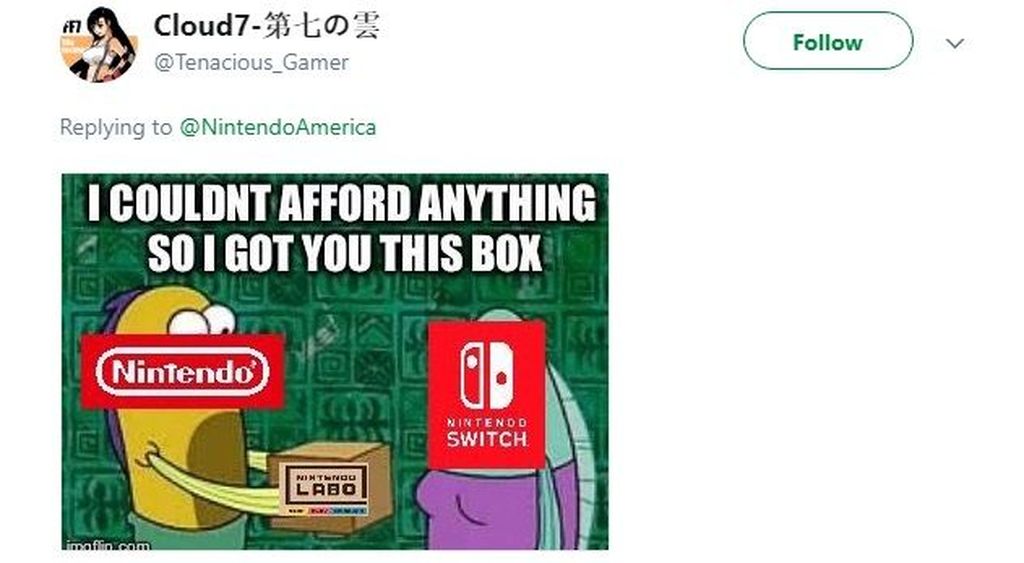Image resolution: width=1024 pixels, height=563 pixels.
Task: Click the yellow fish's eyes
Action: [x=202, y=320]
